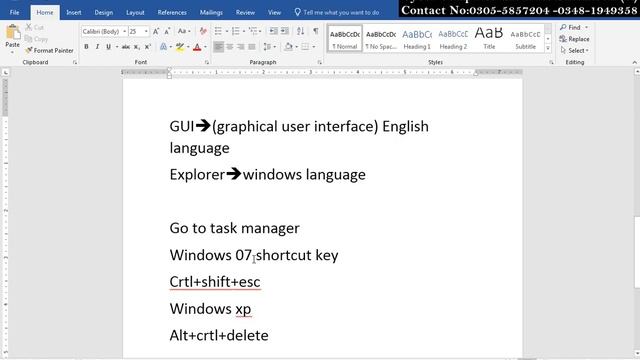Click the vertical scrollbar thumb
This screenshot has width=640, height=360.
click(637, 251)
